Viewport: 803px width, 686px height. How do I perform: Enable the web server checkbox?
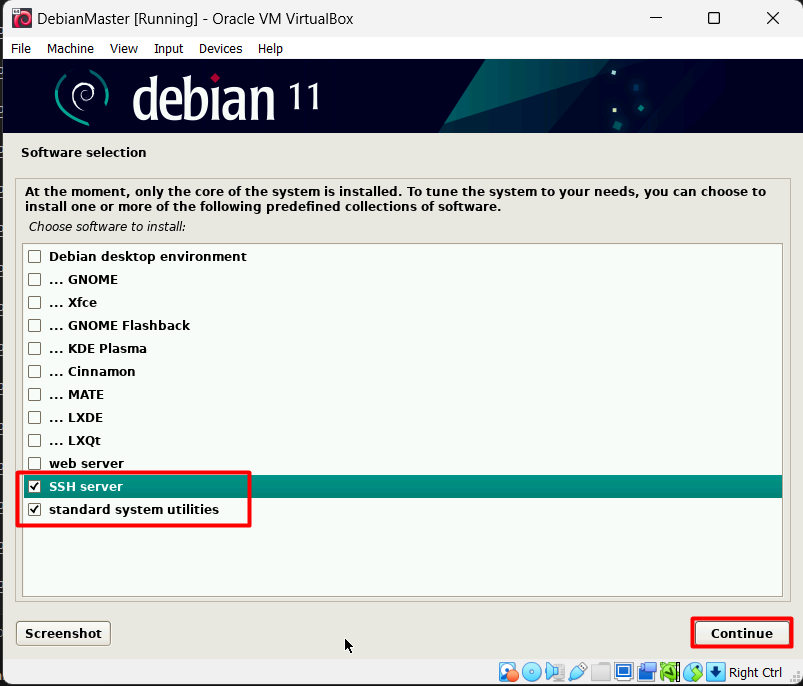click(x=34, y=464)
